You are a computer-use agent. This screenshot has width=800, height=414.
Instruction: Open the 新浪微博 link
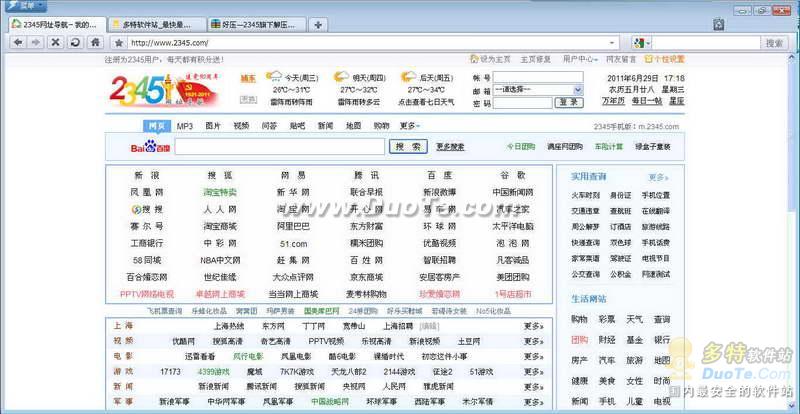tap(439, 192)
